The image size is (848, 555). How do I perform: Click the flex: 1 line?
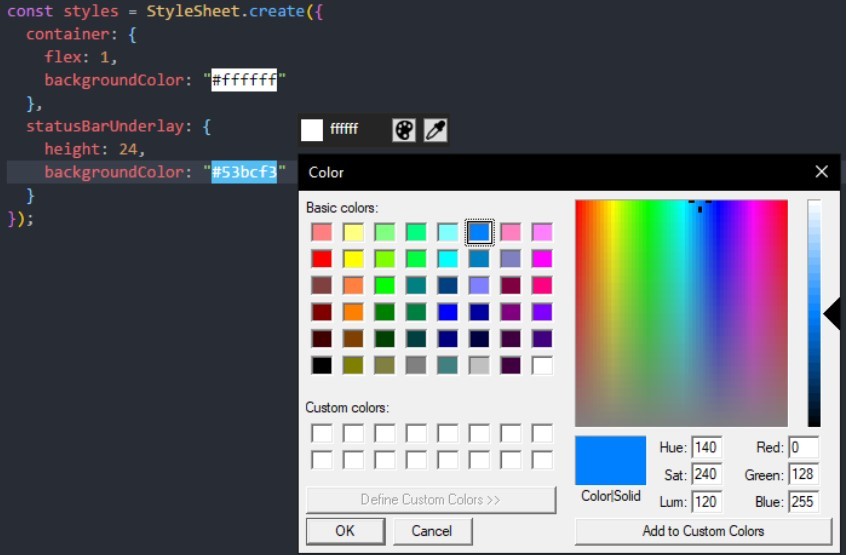[x=80, y=57]
